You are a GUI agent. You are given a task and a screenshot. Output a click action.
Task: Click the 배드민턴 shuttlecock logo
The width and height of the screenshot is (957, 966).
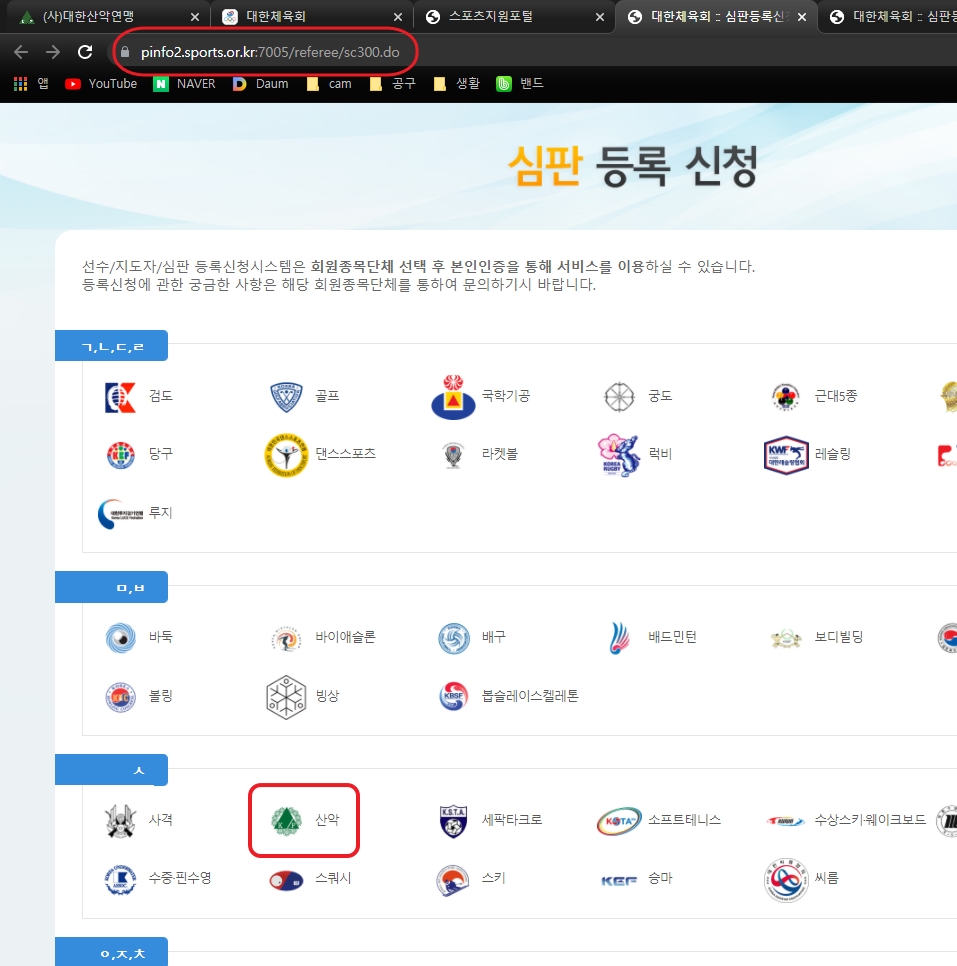tap(619, 638)
